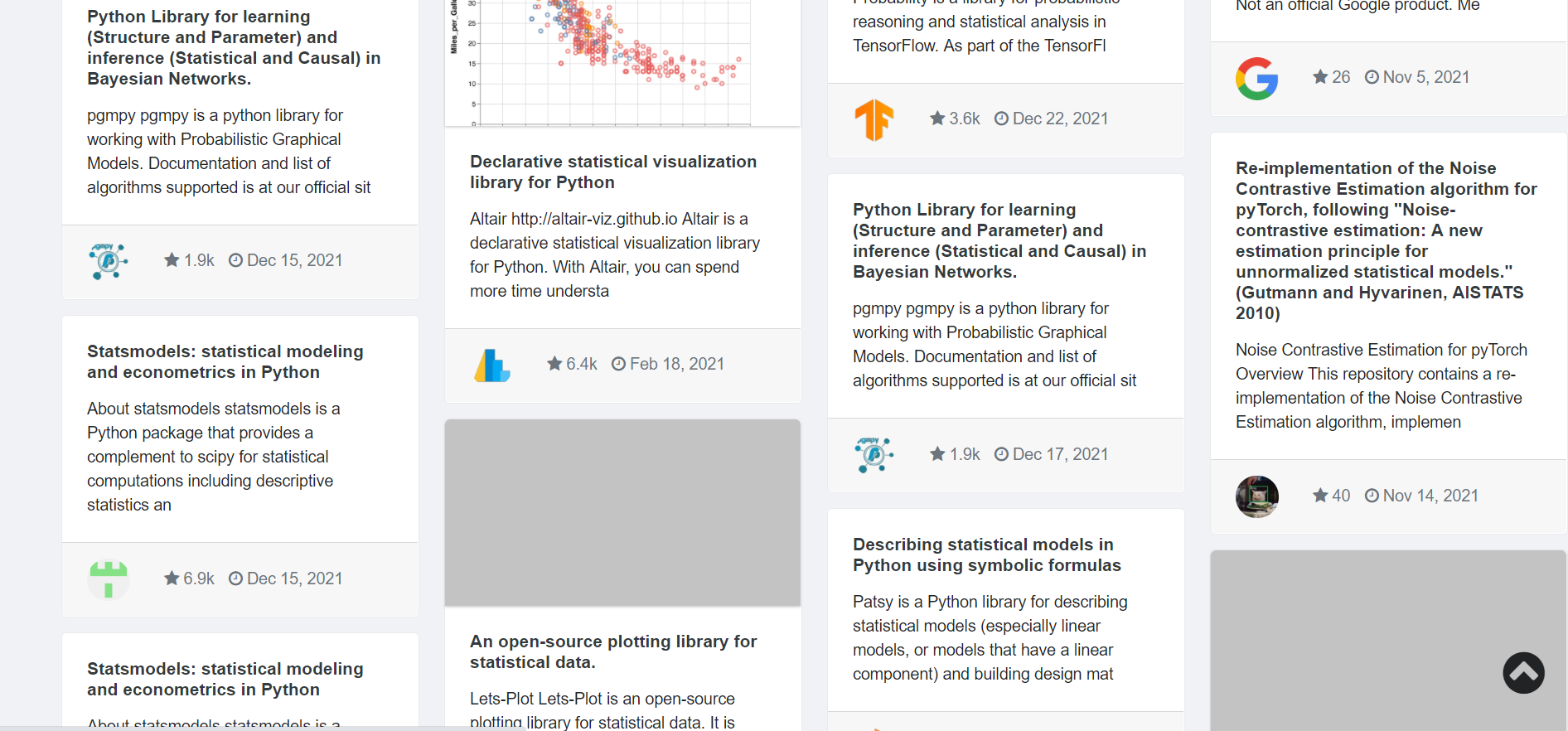Click the Altair bar chart logo icon
The image size is (1568, 731).
click(491, 365)
